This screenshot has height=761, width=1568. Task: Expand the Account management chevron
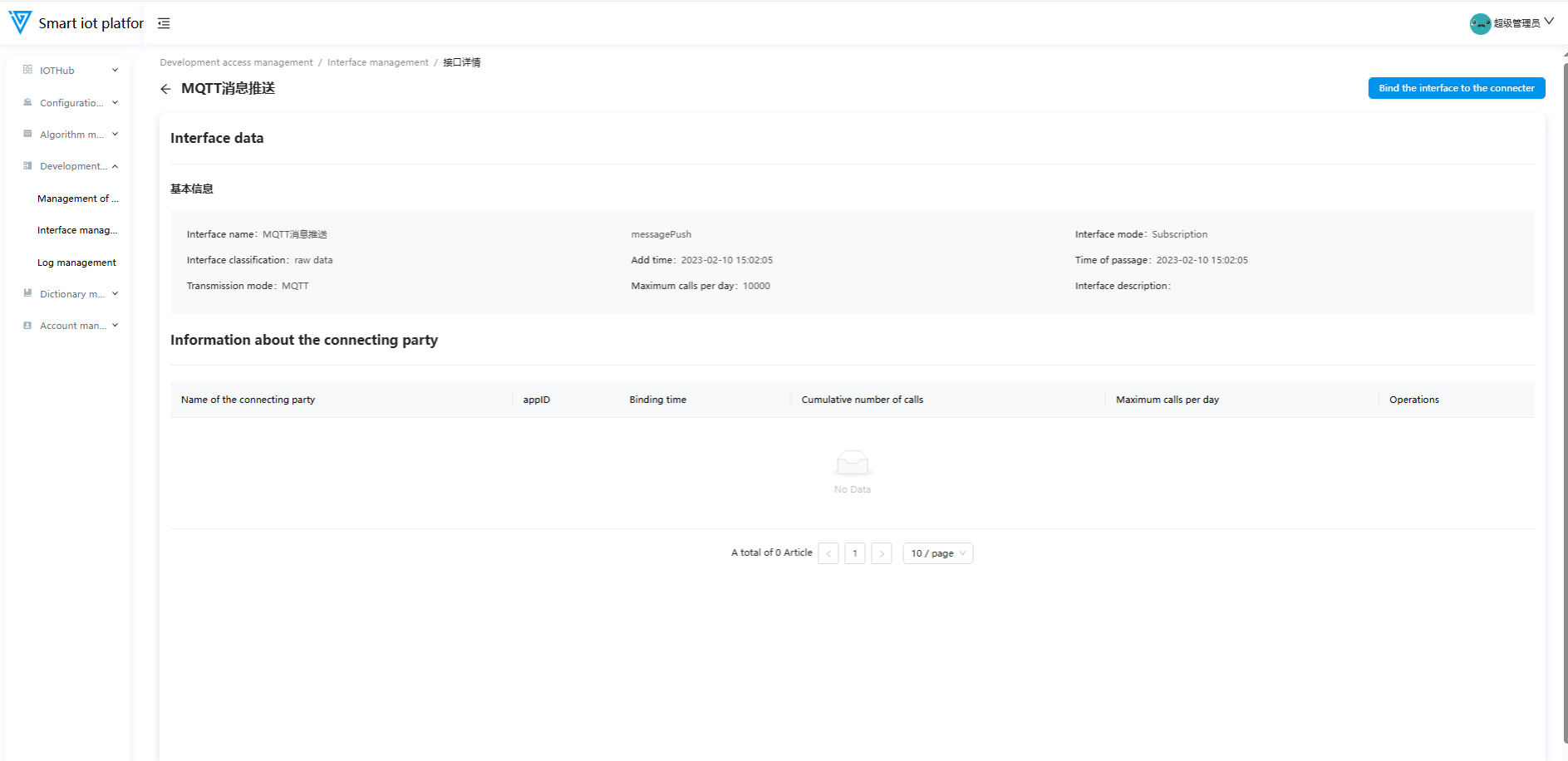[115, 326]
